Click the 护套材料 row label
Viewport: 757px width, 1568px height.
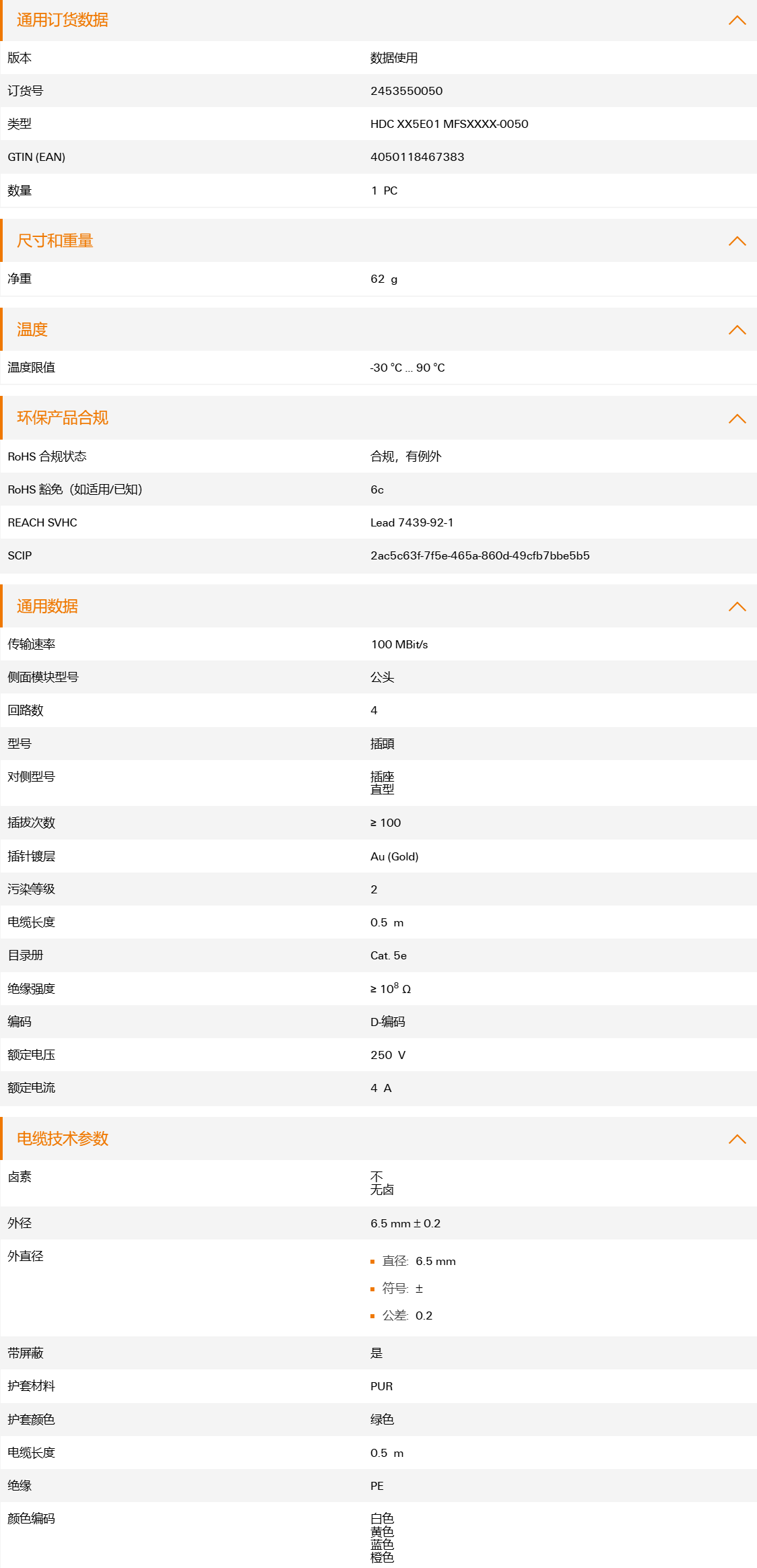point(31,1386)
